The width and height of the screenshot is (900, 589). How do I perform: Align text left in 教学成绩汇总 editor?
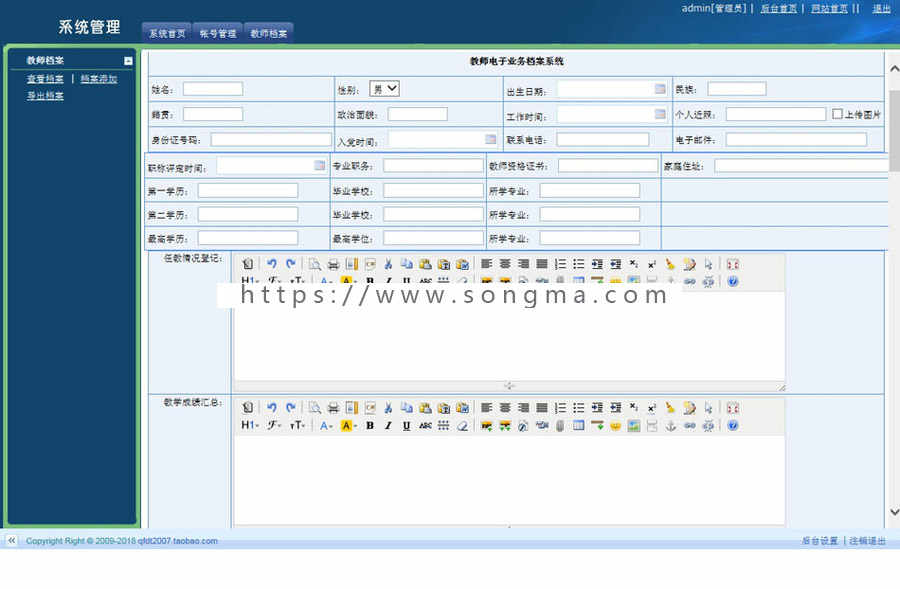coord(486,408)
